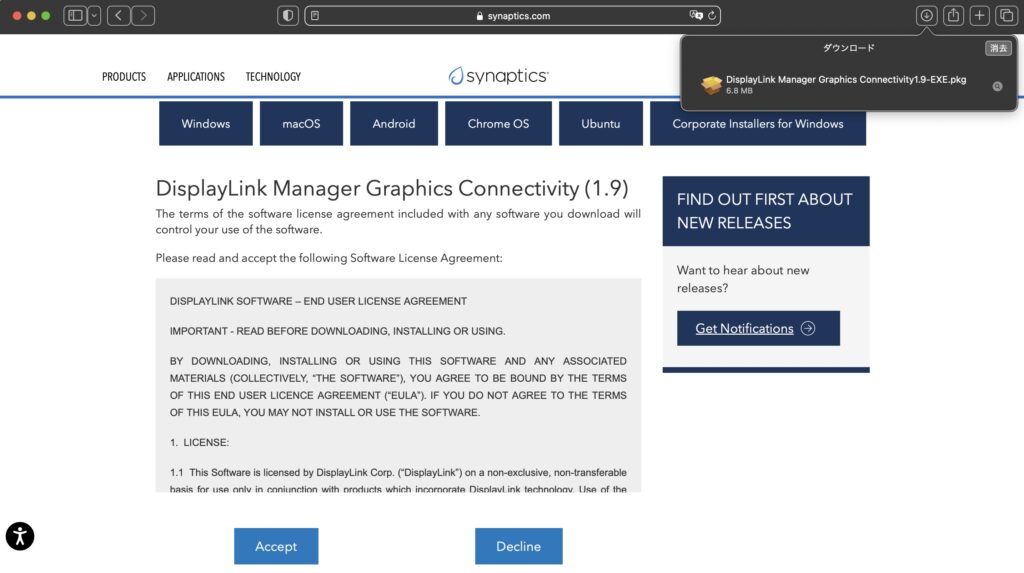Viewport: 1024px width, 573px height.
Task: Click the FIND OUT FIRST ABOUT NEW RELEASES banner
Action: coord(766,211)
